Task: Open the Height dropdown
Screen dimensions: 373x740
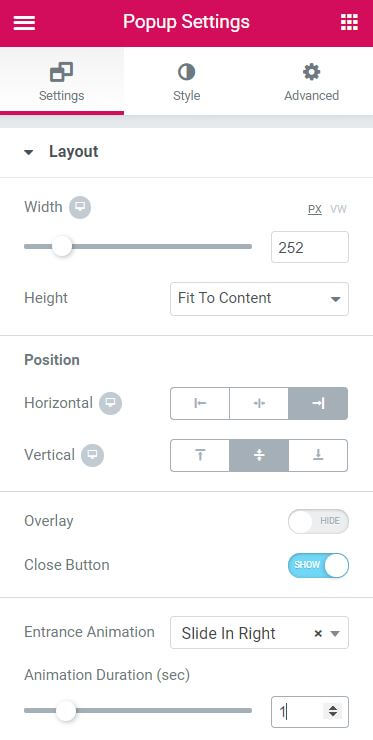Action: (259, 299)
